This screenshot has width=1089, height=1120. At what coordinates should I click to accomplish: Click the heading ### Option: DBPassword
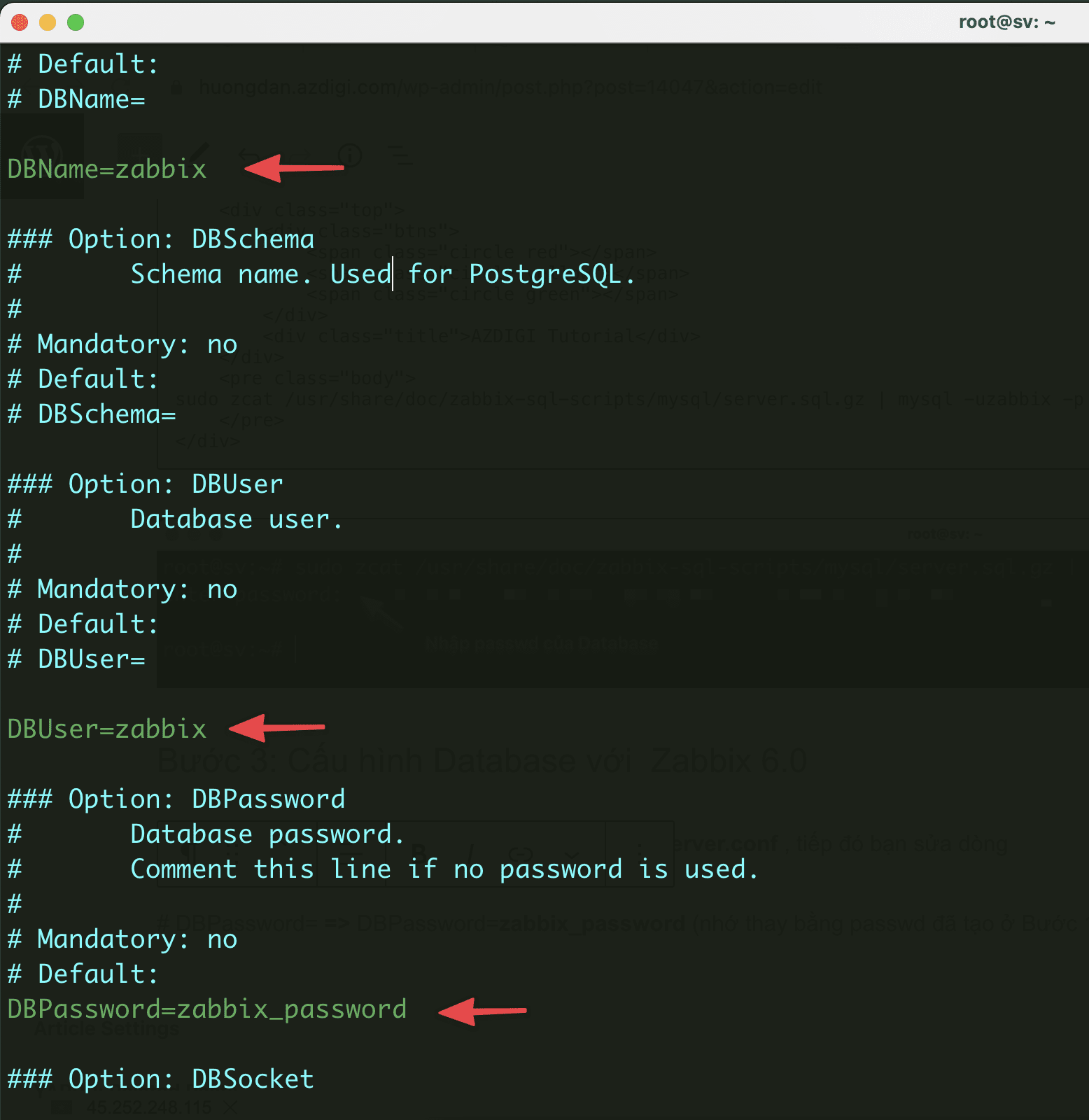[x=176, y=799]
